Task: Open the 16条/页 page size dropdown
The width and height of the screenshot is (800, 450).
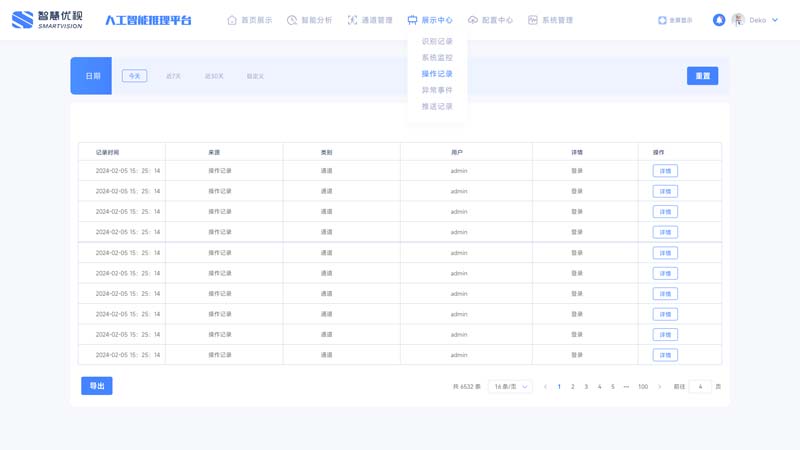Action: click(x=510, y=387)
